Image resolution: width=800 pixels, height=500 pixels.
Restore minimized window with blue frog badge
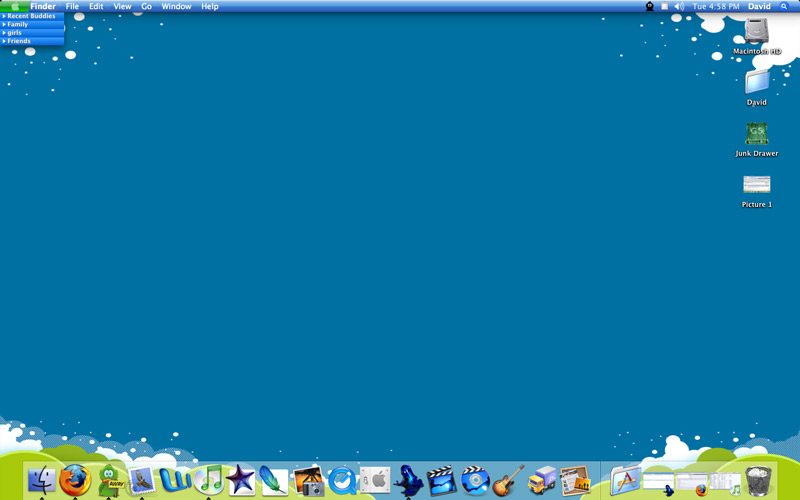(x=659, y=483)
